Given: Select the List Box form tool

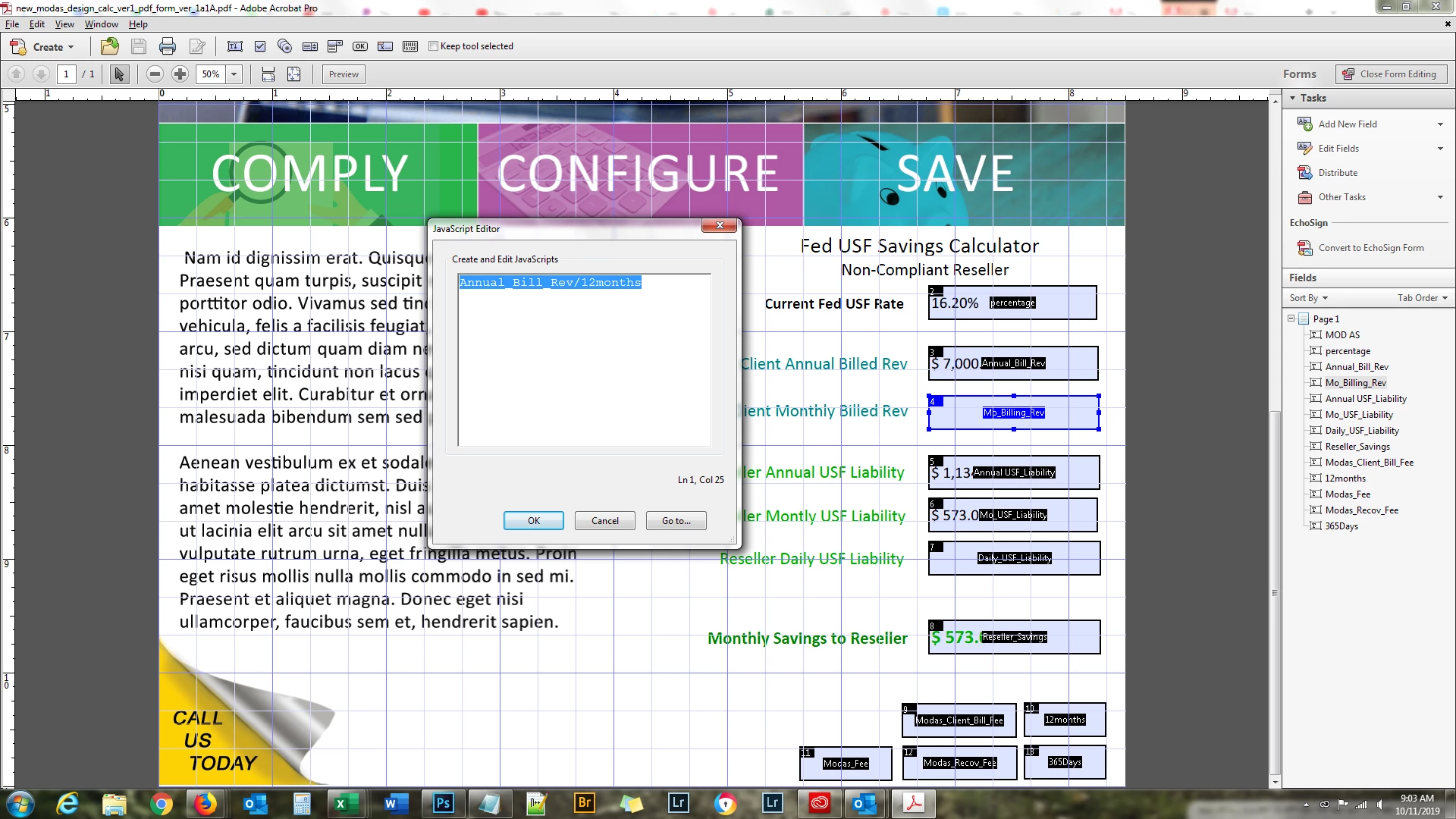Looking at the screenshot, I should [310, 46].
